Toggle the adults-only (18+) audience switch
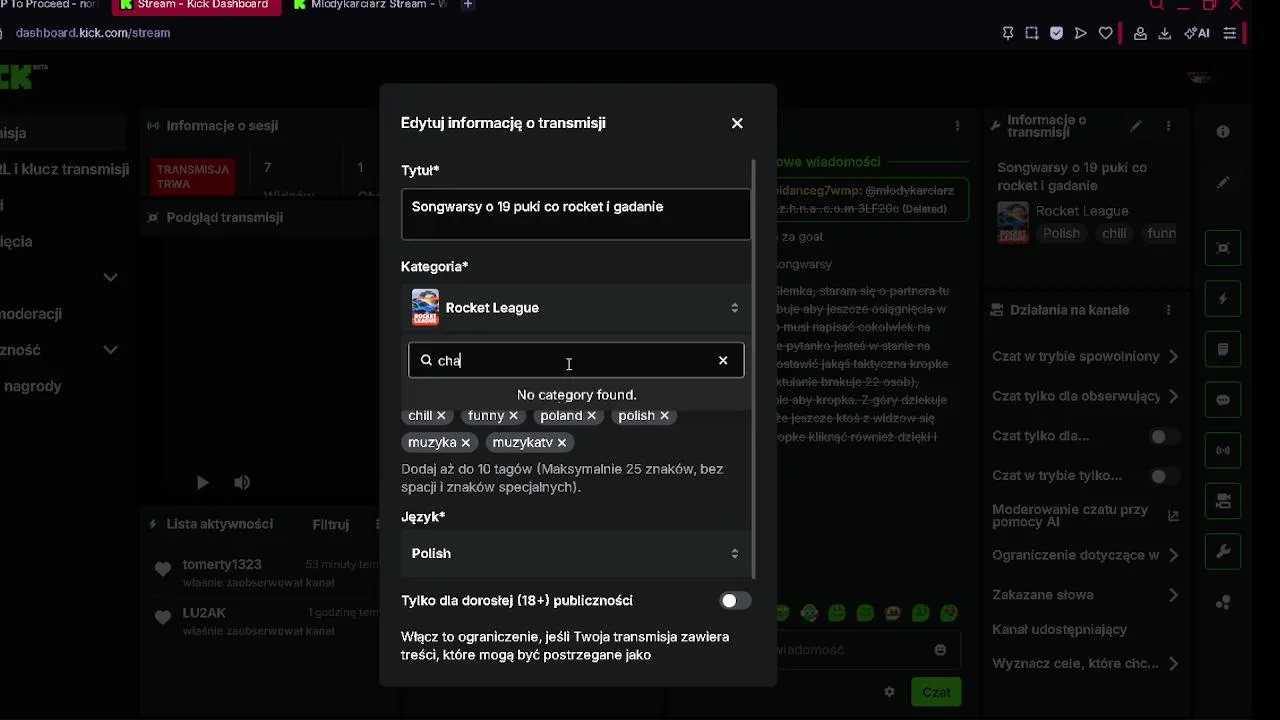This screenshot has height=720, width=1280. (x=735, y=600)
